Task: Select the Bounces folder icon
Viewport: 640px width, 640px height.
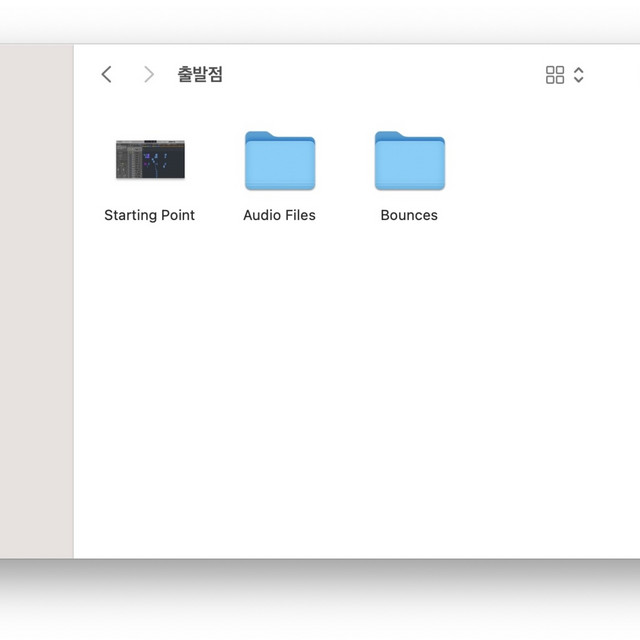Action: [x=409, y=161]
